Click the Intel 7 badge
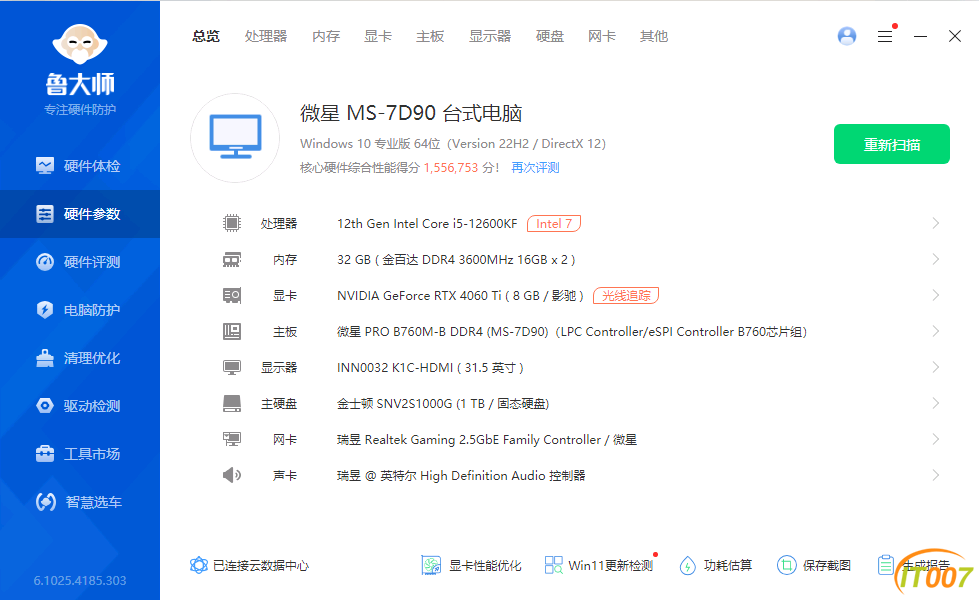Viewport: 979px width, 600px height. [554, 224]
